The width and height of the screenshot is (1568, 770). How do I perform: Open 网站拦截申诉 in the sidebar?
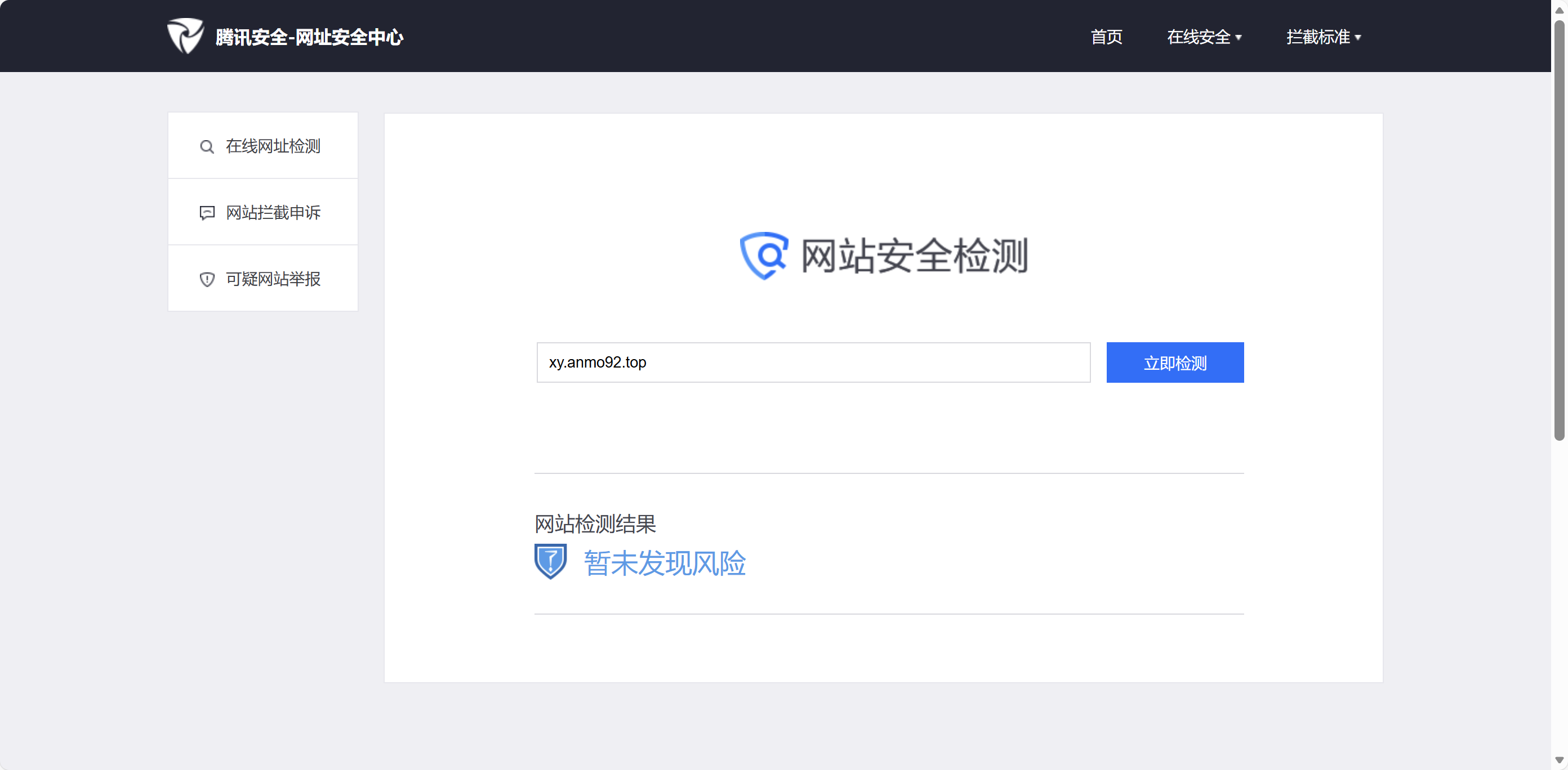click(273, 212)
